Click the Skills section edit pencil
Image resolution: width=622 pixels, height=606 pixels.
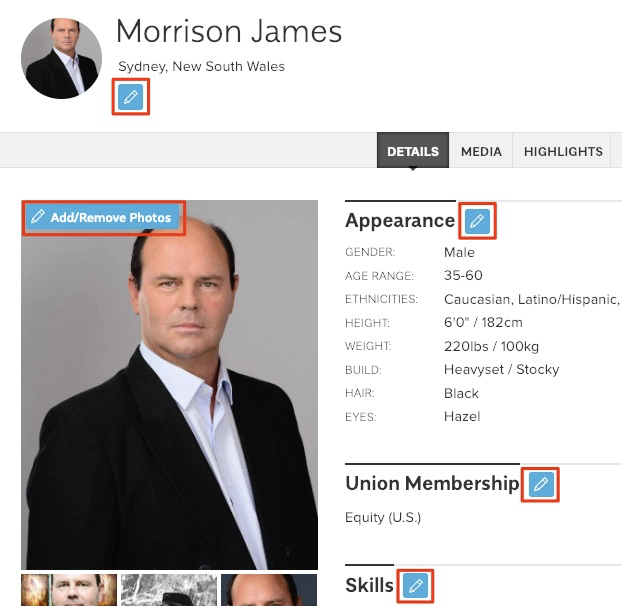[x=415, y=585]
